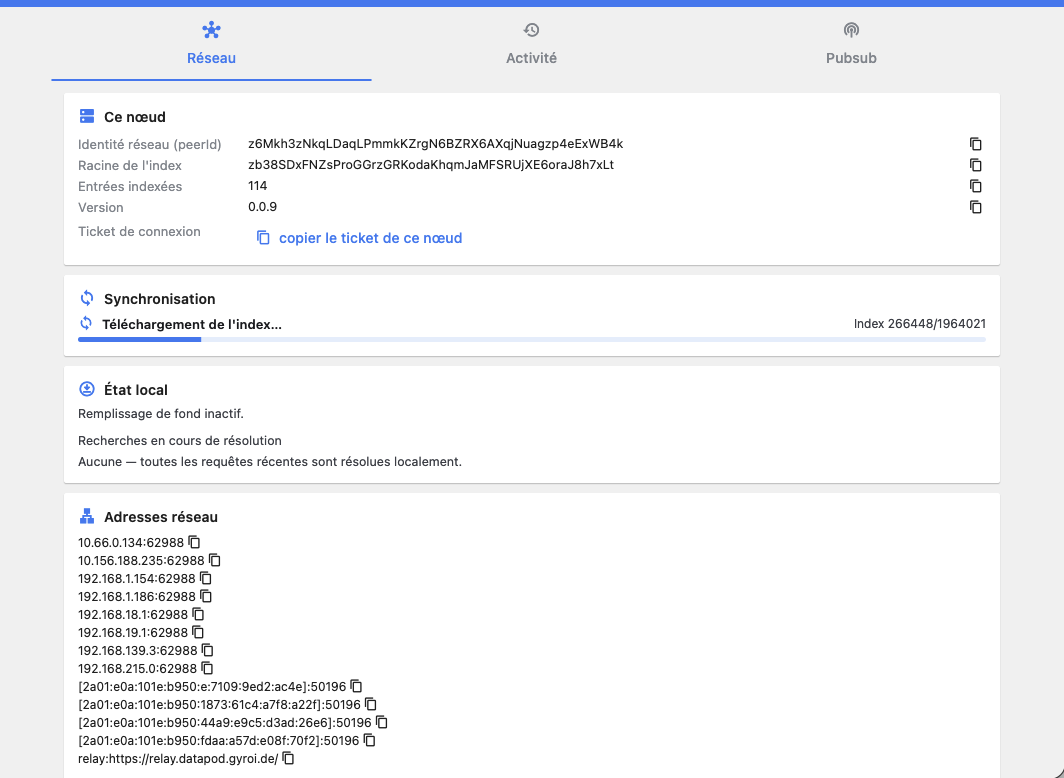Copy the IPv6 address ending ac4e
This screenshot has height=778, width=1064.
tap(356, 686)
